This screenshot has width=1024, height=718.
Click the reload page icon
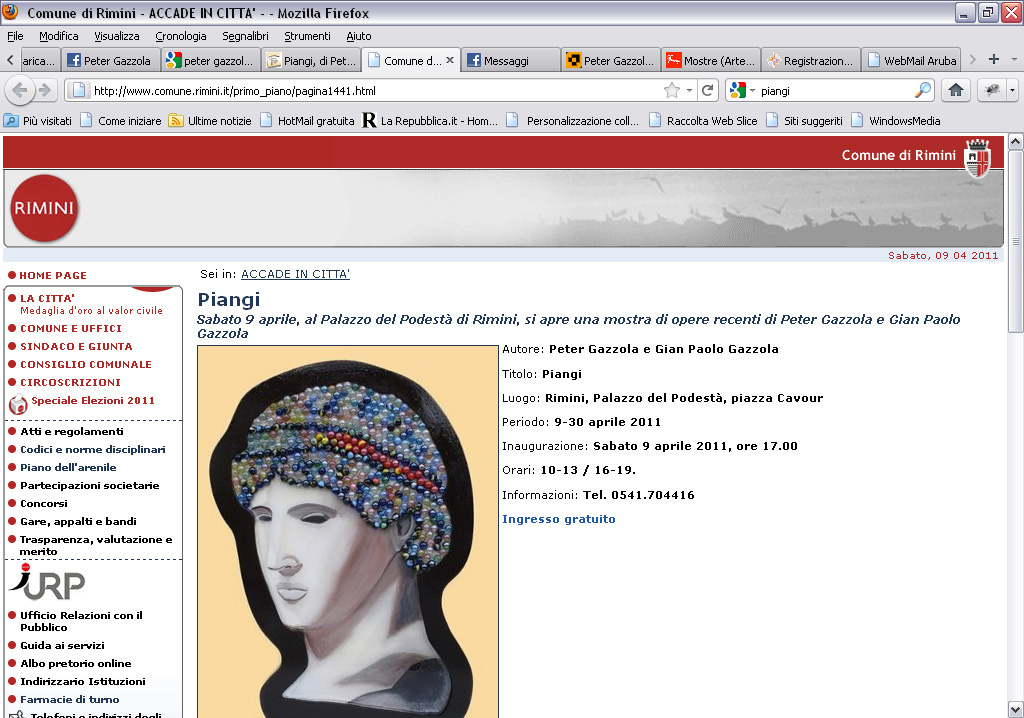coord(707,90)
